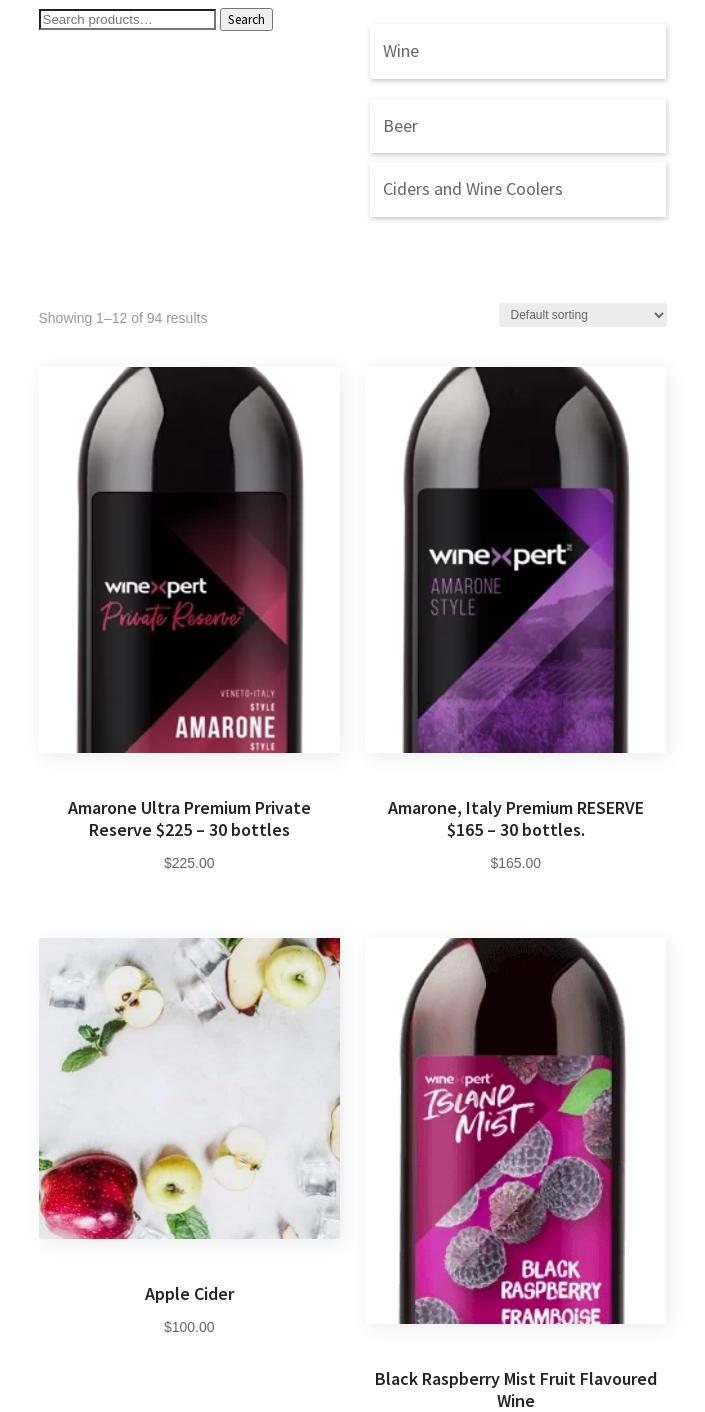Screen dimensions: 705x1412
Task: Open Amarone Private Reserve bottle image
Action: click(189, 560)
